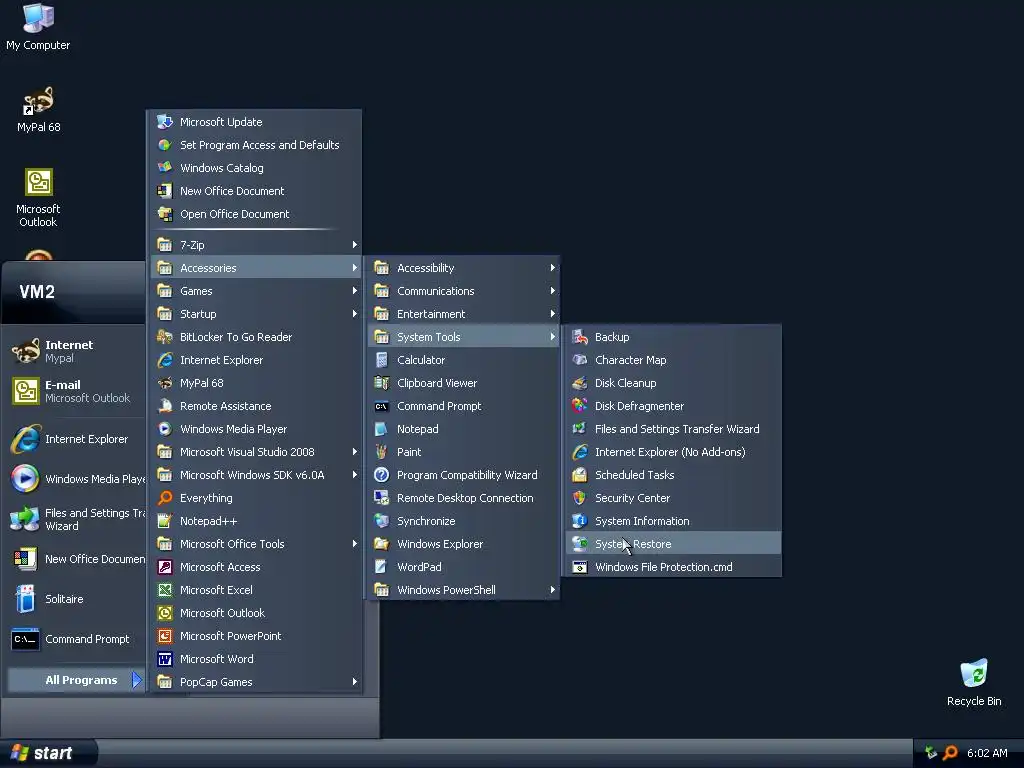Select Program Compatibility Wizard
This screenshot has height=768, width=1024.
point(464,475)
